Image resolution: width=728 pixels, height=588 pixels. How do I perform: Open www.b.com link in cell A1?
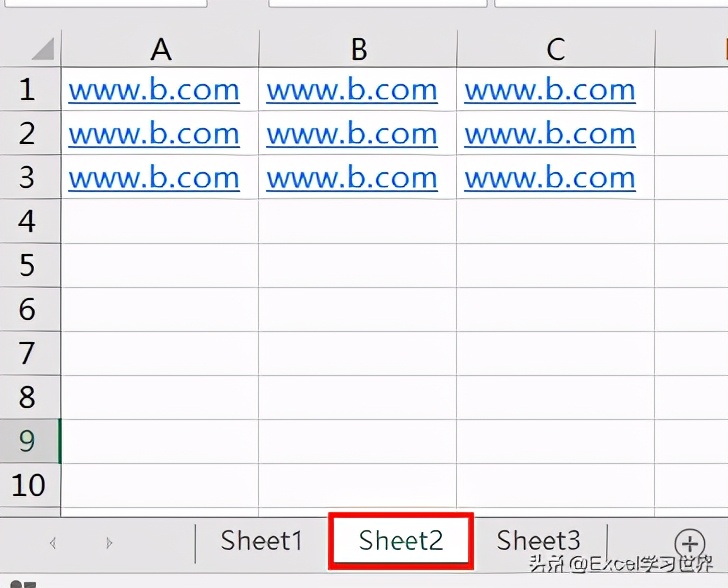coord(154,90)
